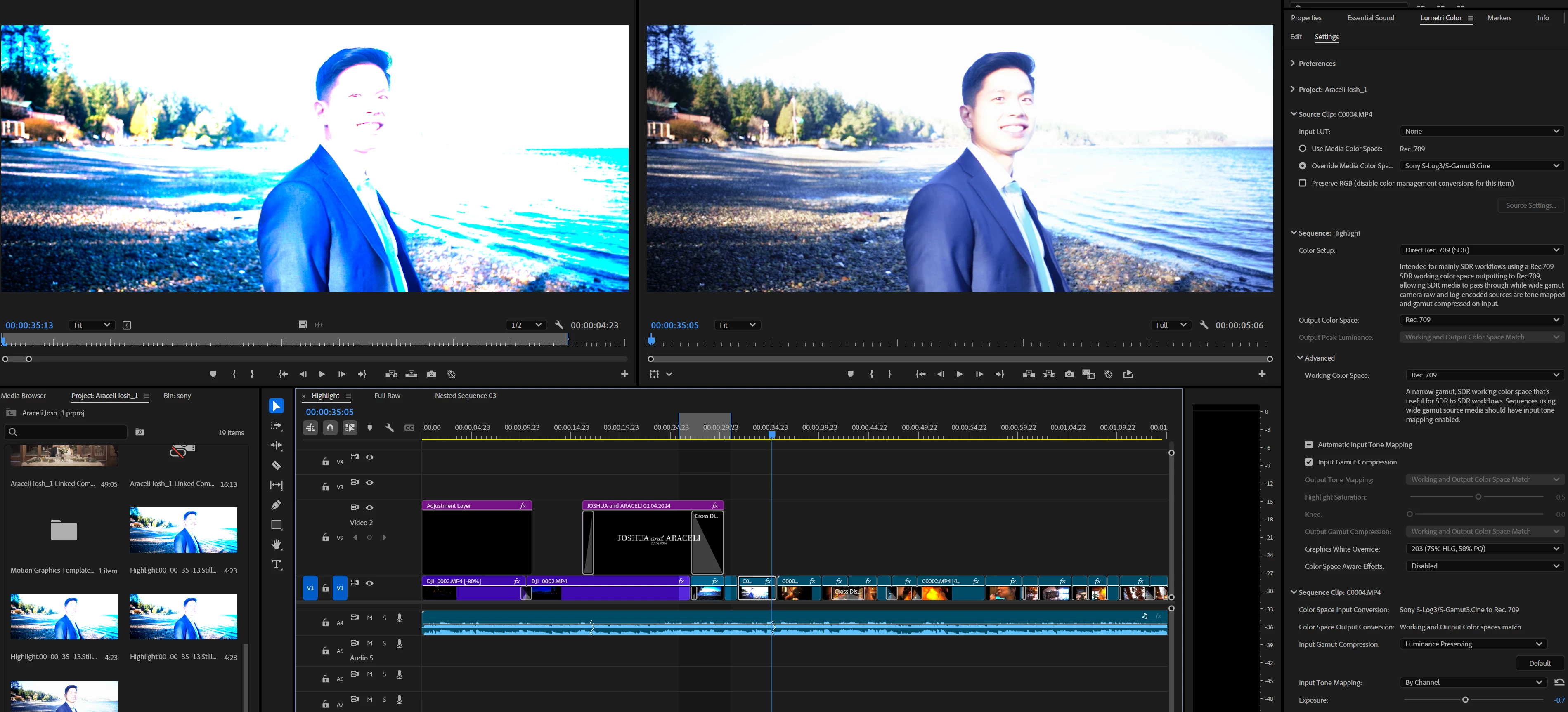Viewport: 1568px width, 712px height.
Task: Click the Default button
Action: 1540,663
